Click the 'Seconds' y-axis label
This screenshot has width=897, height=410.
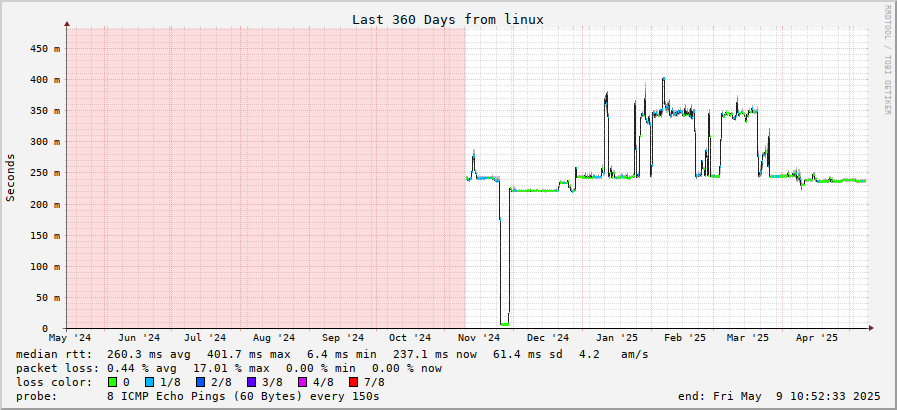(10, 177)
